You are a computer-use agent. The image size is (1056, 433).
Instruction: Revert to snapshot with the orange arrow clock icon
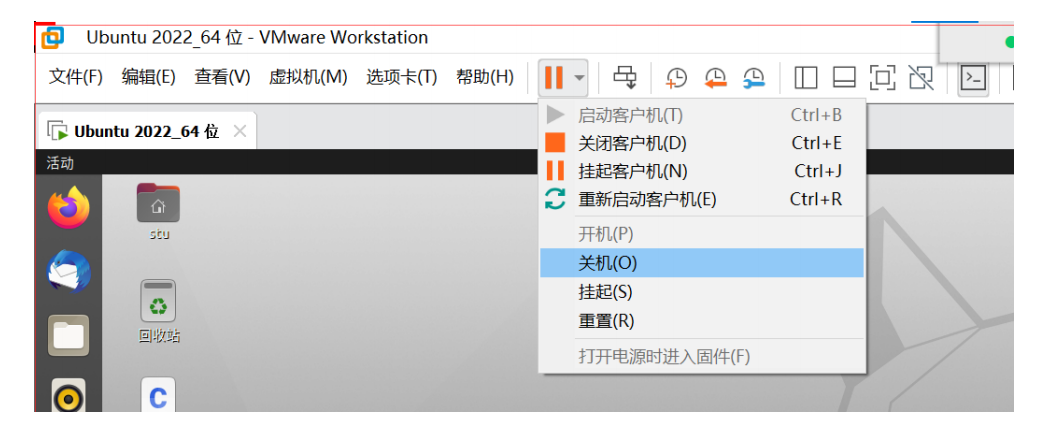(x=716, y=78)
